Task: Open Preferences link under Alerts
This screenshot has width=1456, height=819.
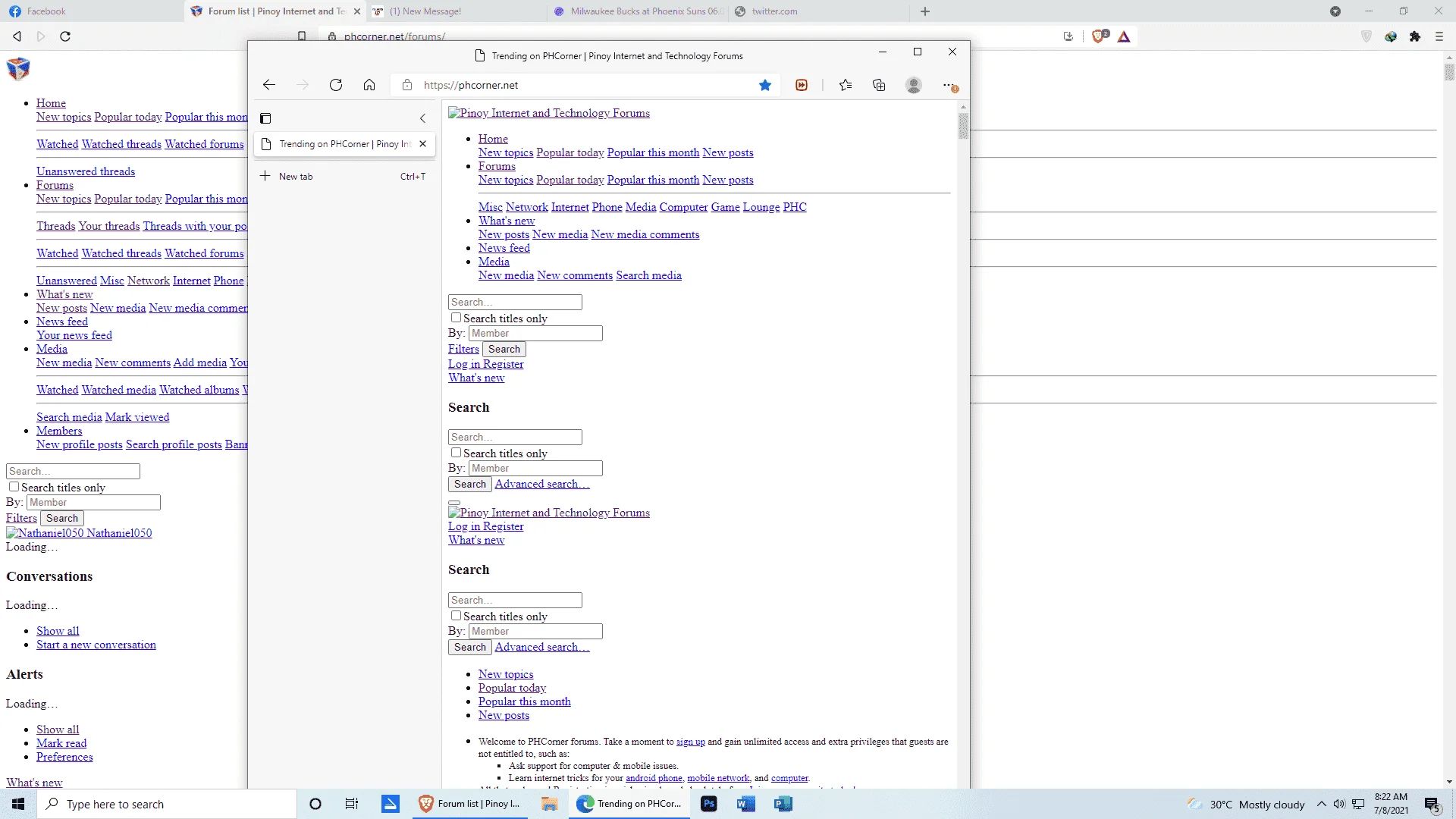Action: click(64, 757)
